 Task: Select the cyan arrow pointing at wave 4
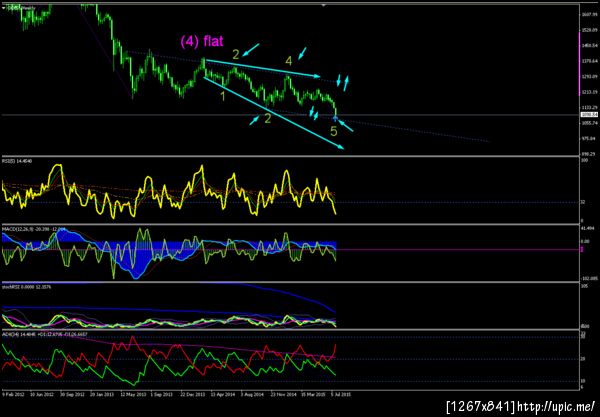pos(302,53)
